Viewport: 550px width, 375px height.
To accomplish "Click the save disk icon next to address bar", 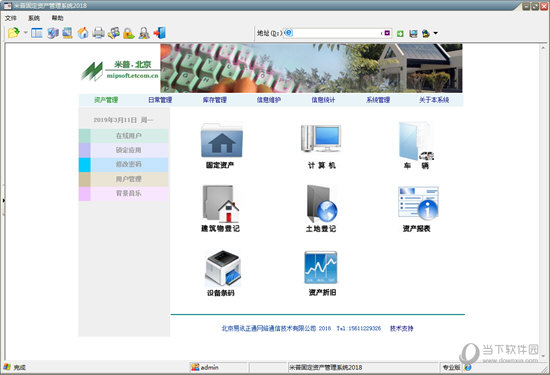I will coord(414,33).
